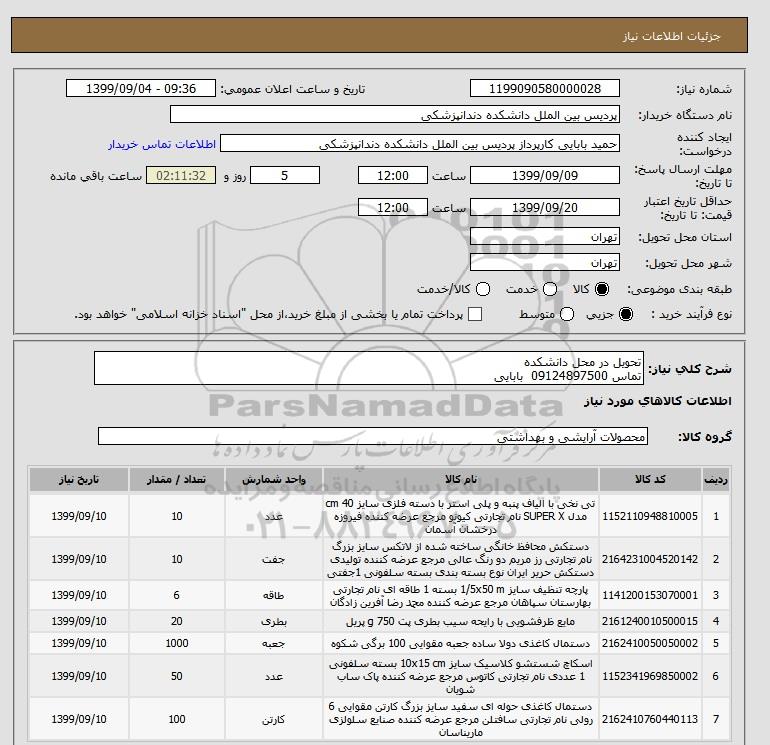Click the delivery province field تهران

point(545,237)
